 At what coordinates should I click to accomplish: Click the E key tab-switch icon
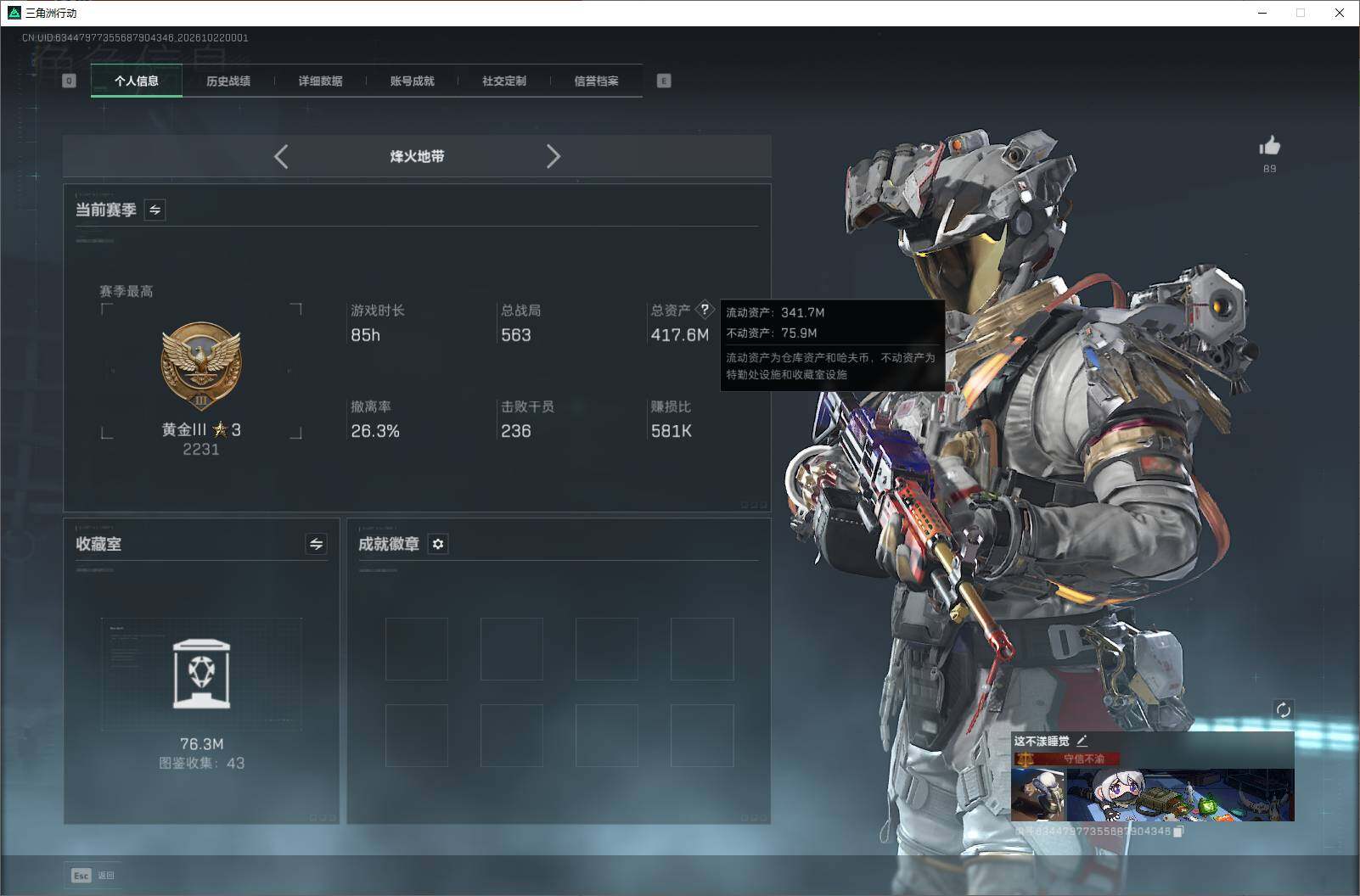[x=664, y=81]
